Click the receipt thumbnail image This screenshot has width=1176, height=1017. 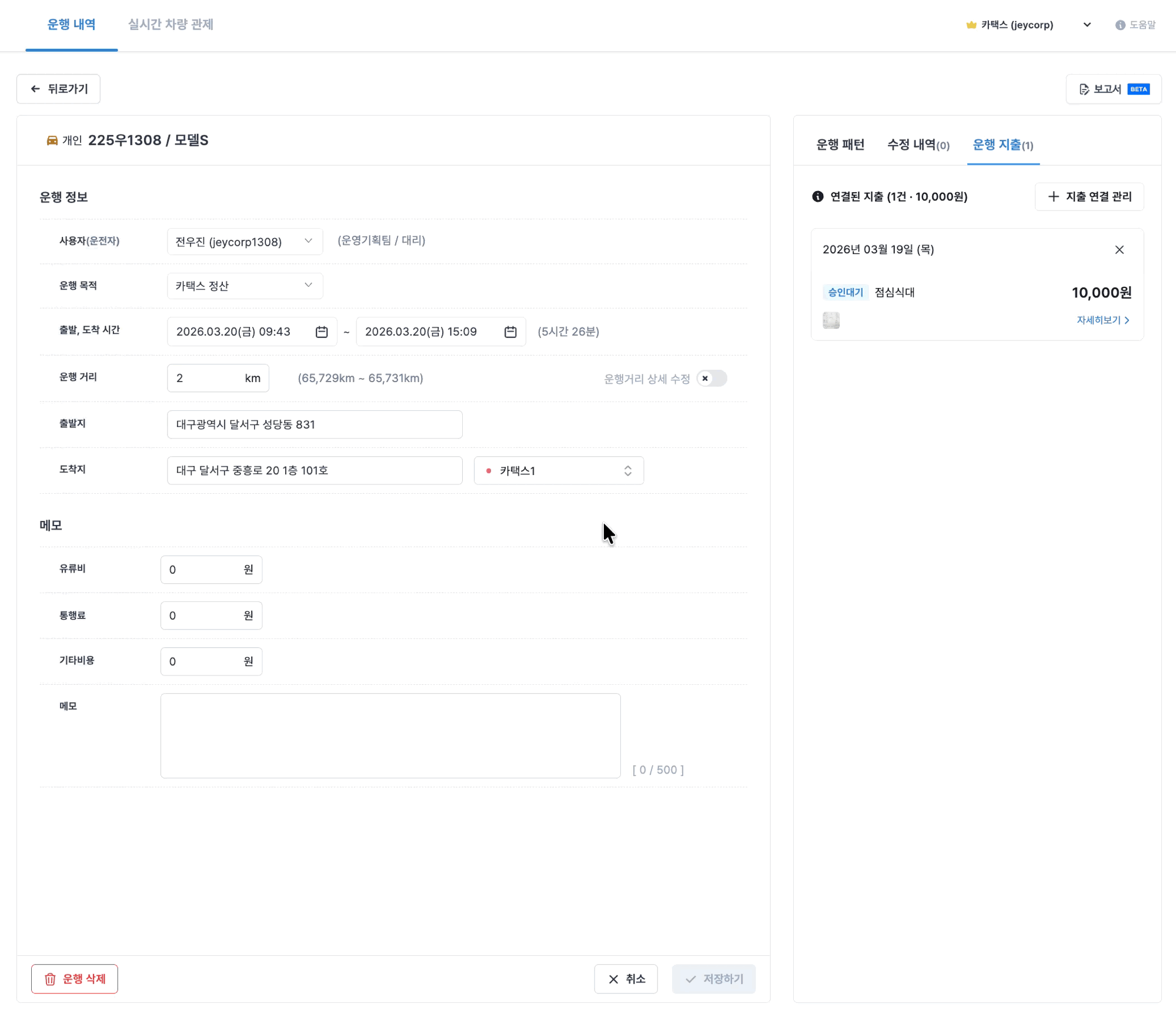[831, 320]
